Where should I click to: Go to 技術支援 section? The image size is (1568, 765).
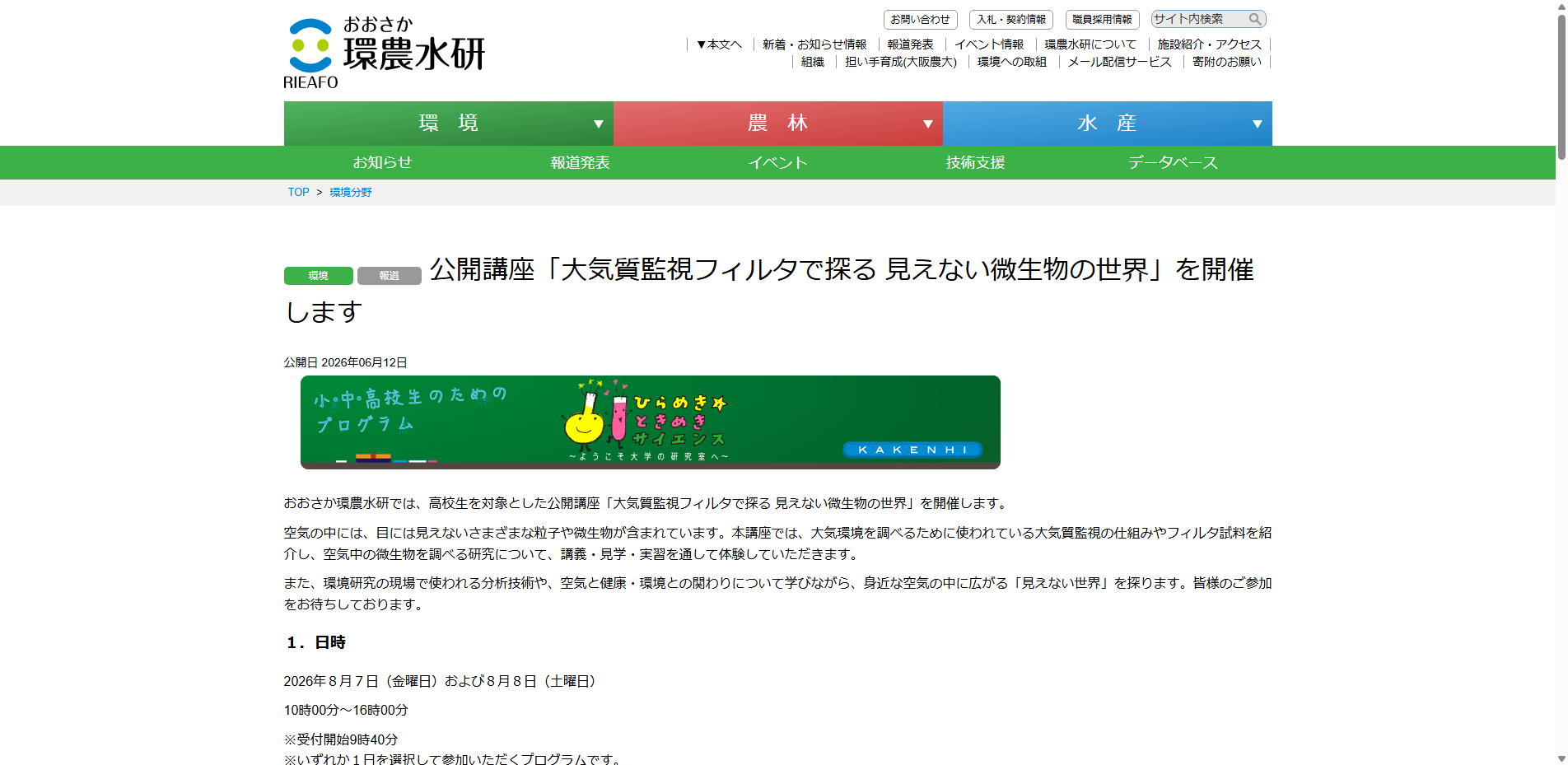976,163
